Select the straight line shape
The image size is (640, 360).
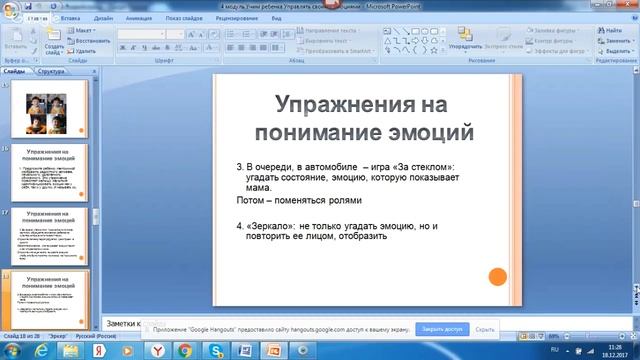tap(396, 31)
